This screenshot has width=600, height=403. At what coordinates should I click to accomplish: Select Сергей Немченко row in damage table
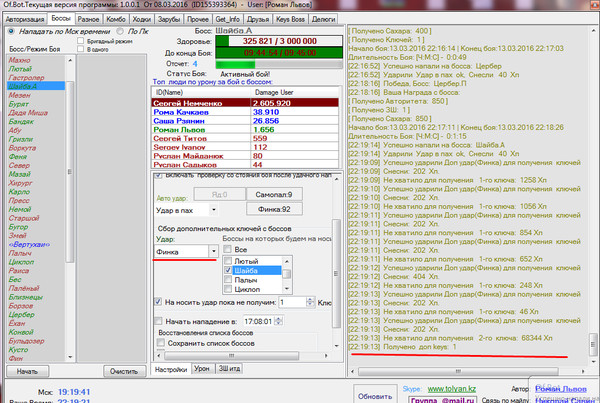[x=245, y=103]
